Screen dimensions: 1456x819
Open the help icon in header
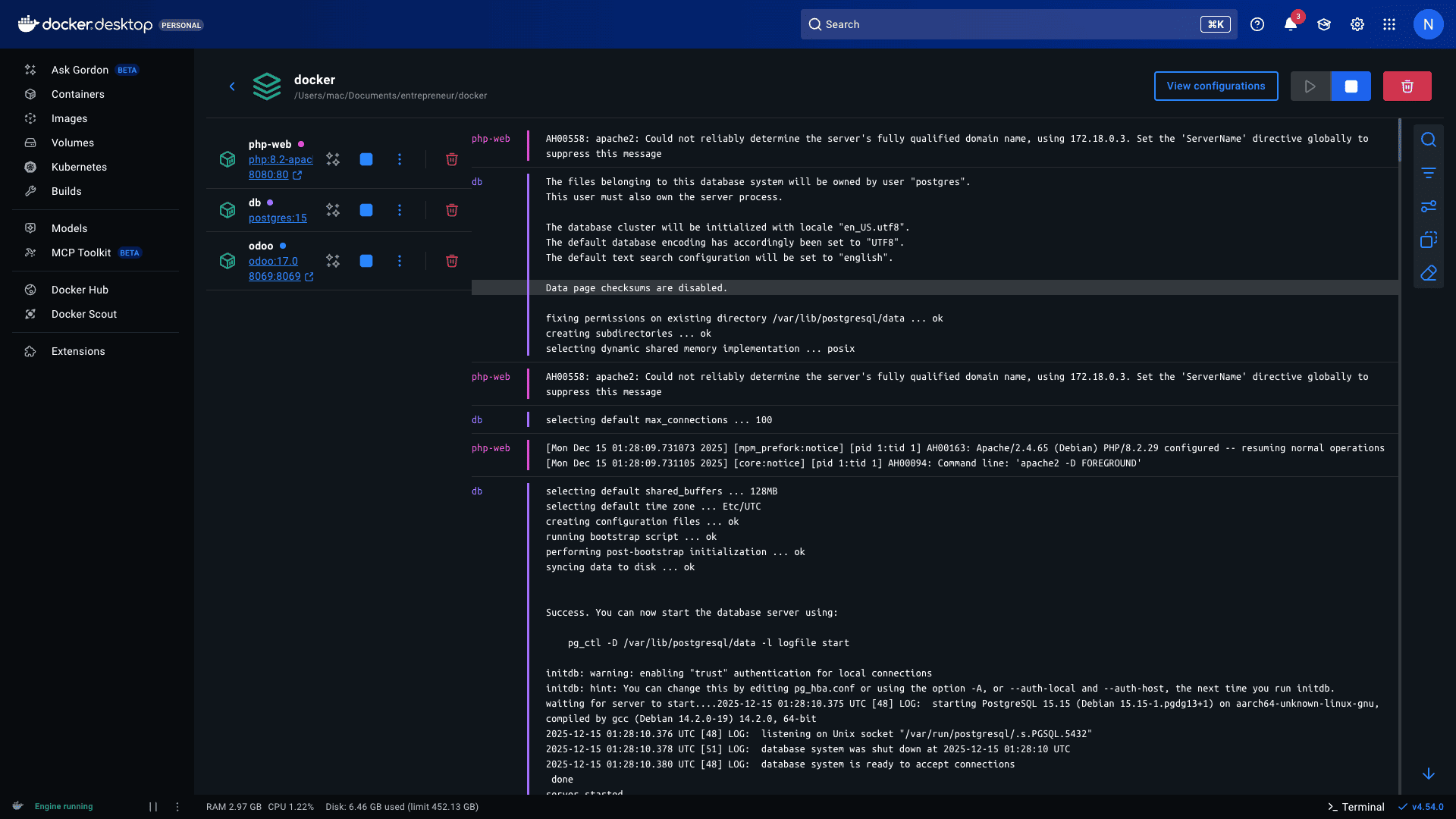coord(1257,24)
